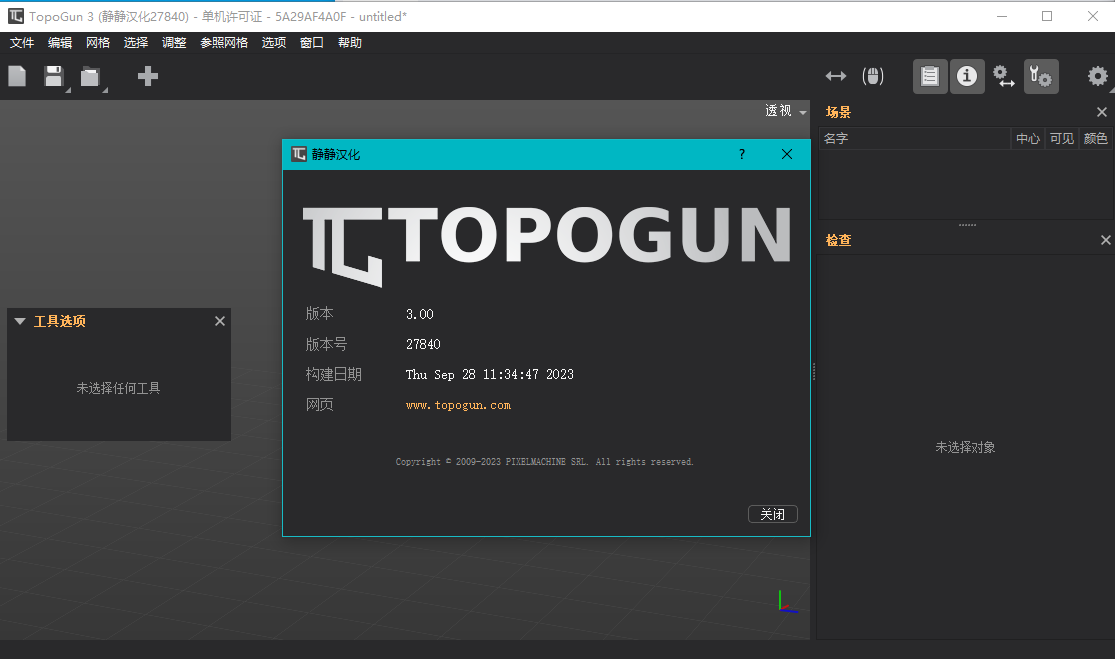Click the symmetry double-arrow icon

[x=836, y=76]
